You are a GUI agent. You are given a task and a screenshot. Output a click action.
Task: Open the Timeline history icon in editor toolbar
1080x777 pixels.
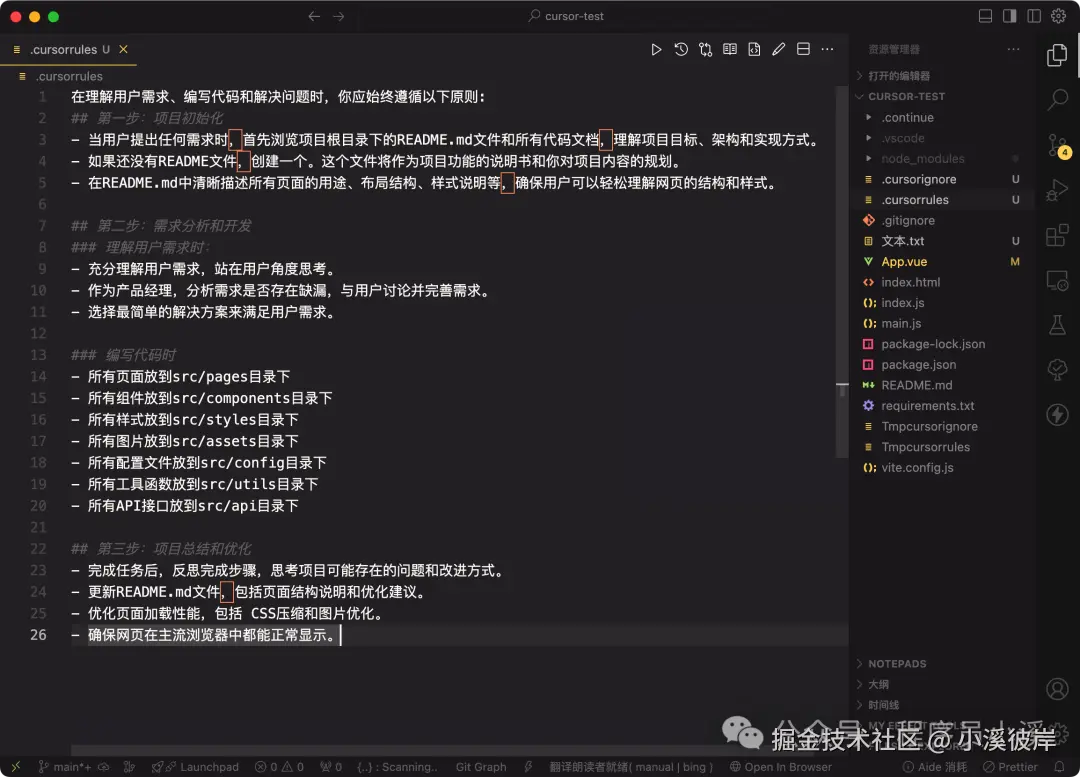point(680,48)
